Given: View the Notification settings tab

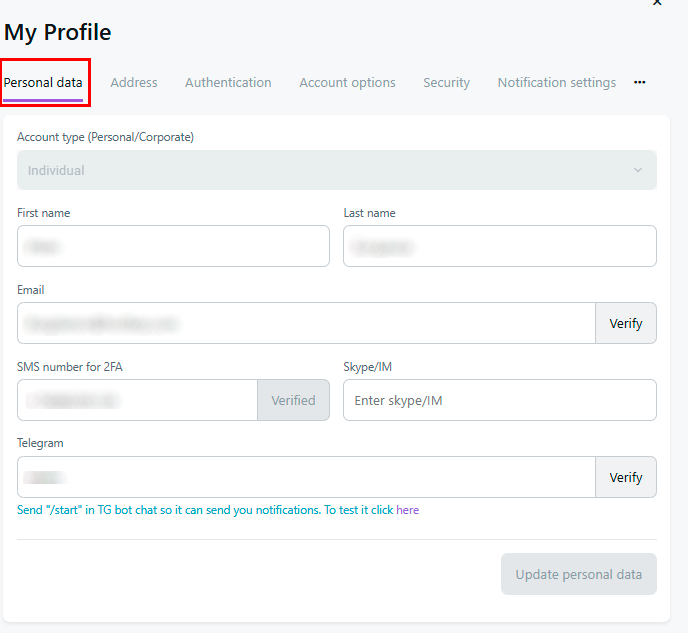Looking at the screenshot, I should click(x=556, y=83).
